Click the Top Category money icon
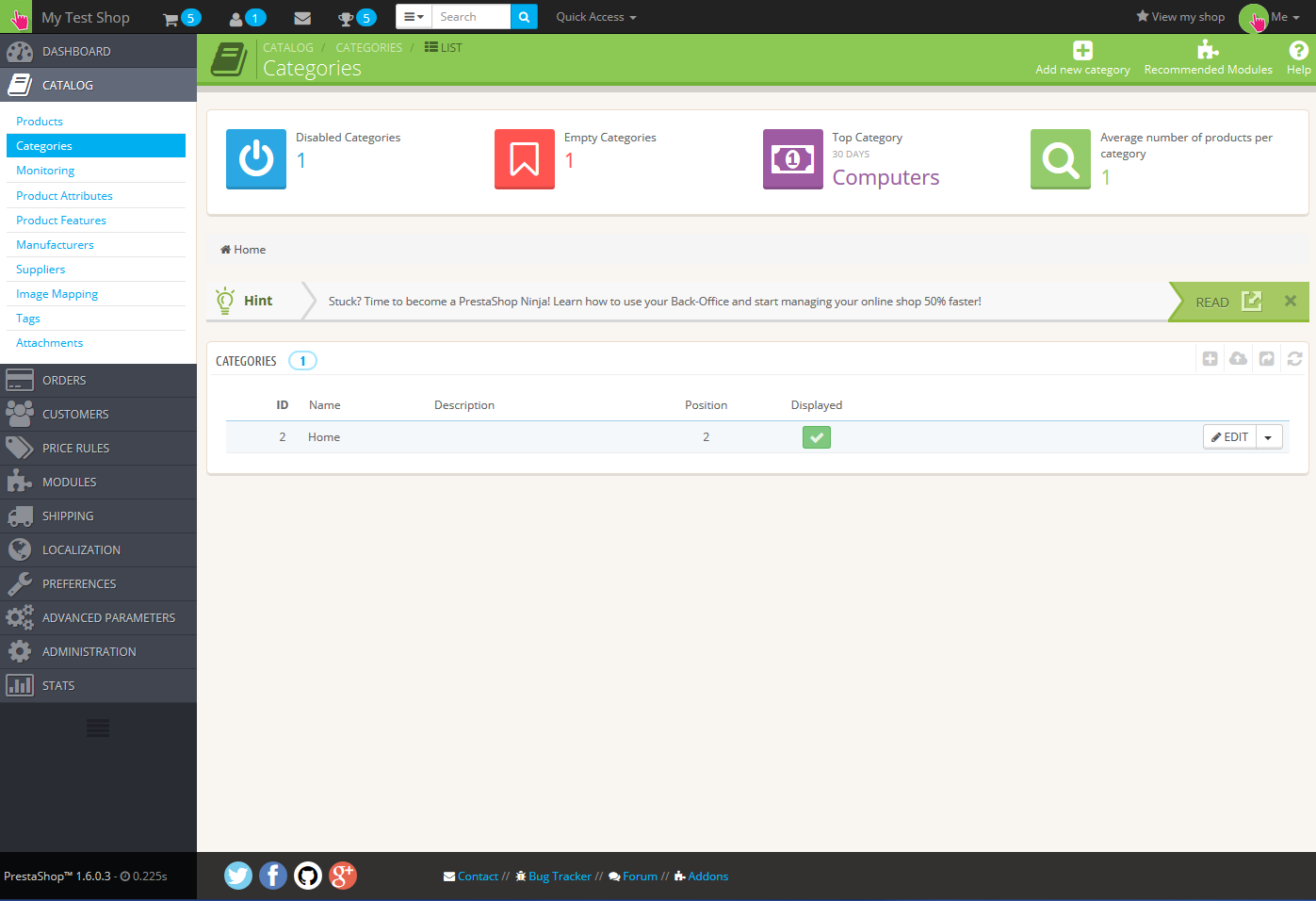Image resolution: width=1316 pixels, height=901 pixels. click(793, 159)
